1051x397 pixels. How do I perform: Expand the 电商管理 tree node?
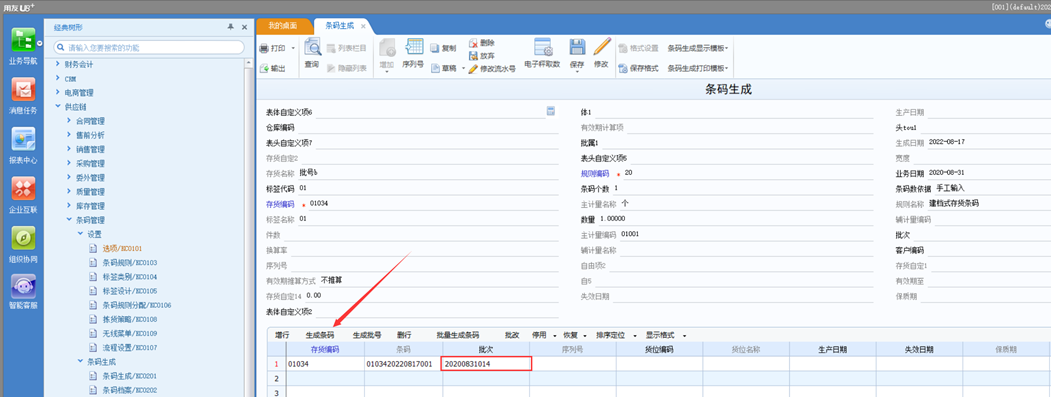click(58, 93)
